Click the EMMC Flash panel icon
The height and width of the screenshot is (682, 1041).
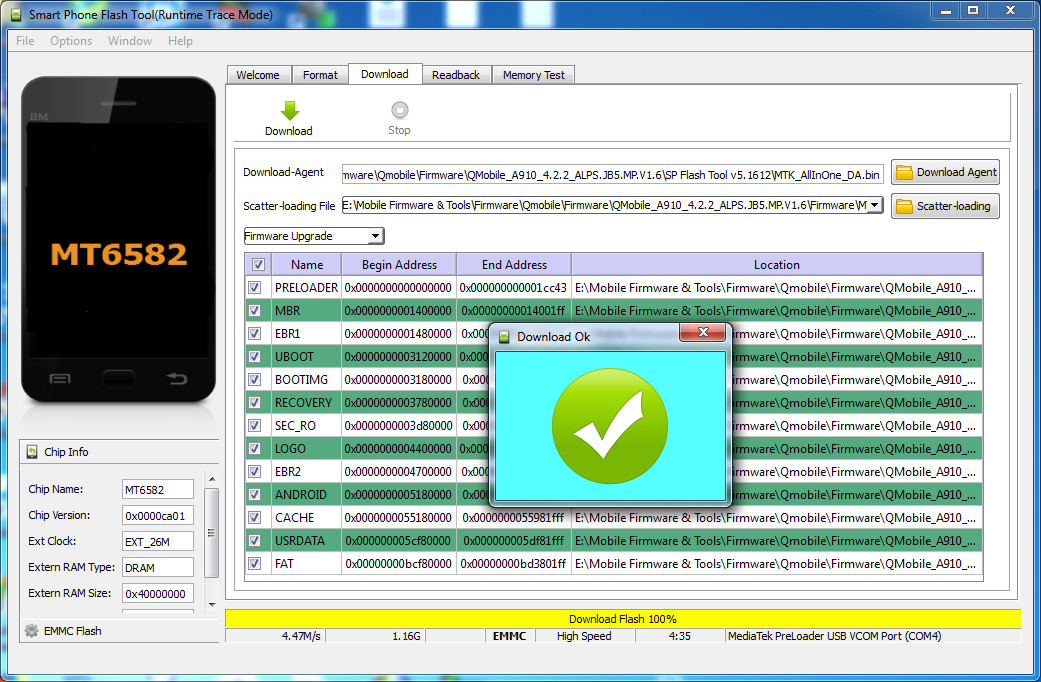[x=29, y=631]
